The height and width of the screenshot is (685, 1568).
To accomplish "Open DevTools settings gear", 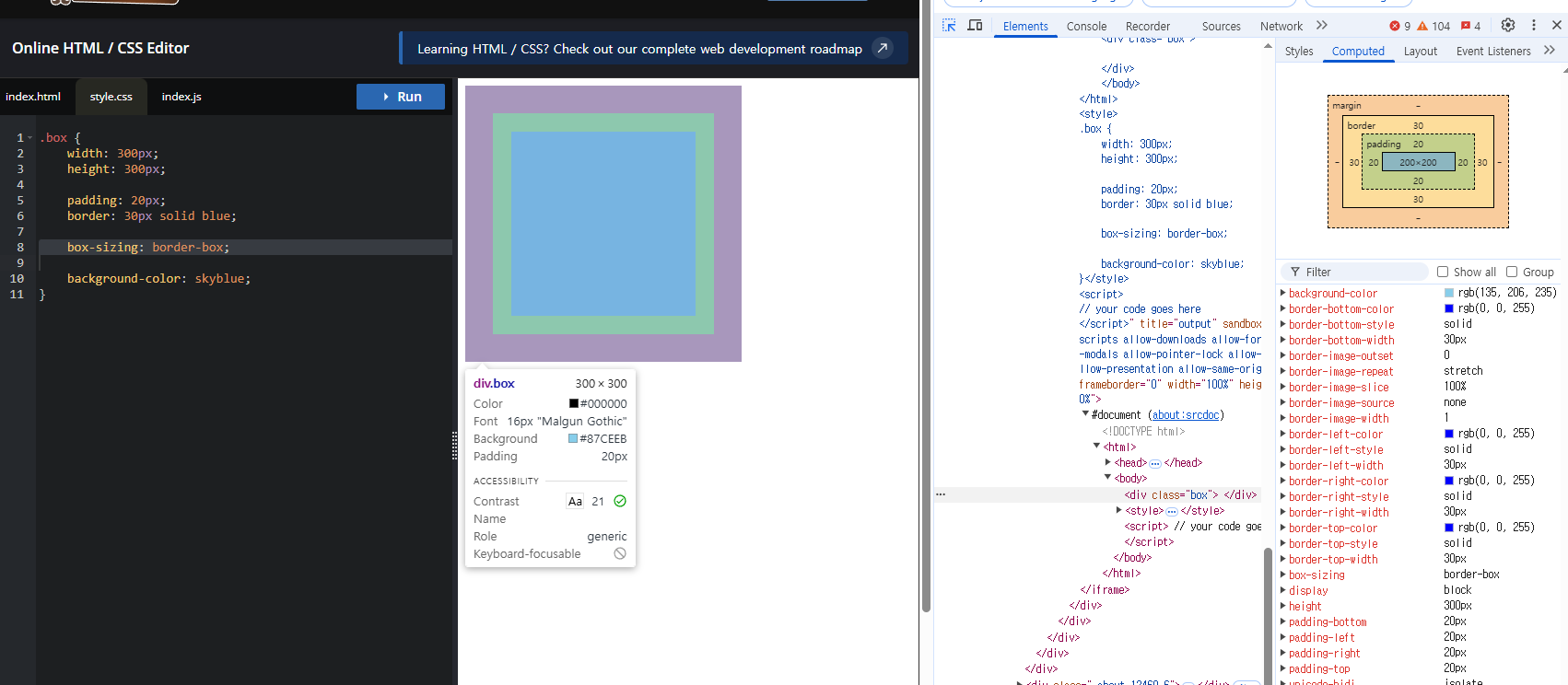I will pyautogui.click(x=1508, y=25).
